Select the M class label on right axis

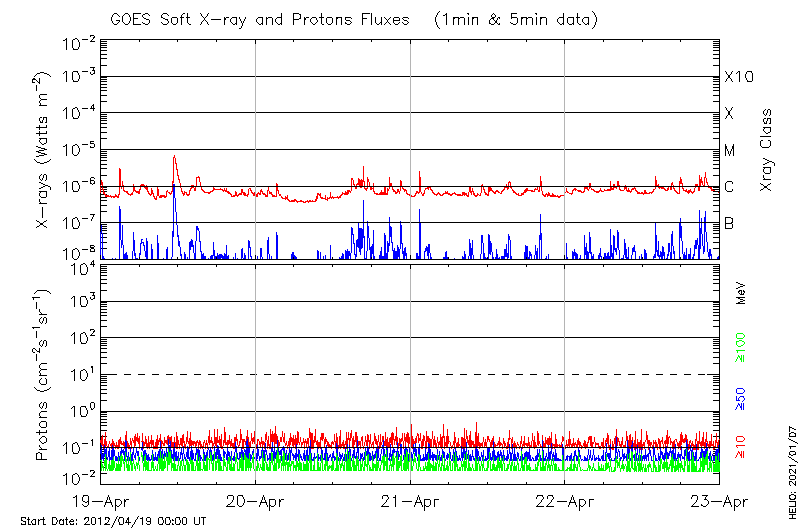(730, 151)
